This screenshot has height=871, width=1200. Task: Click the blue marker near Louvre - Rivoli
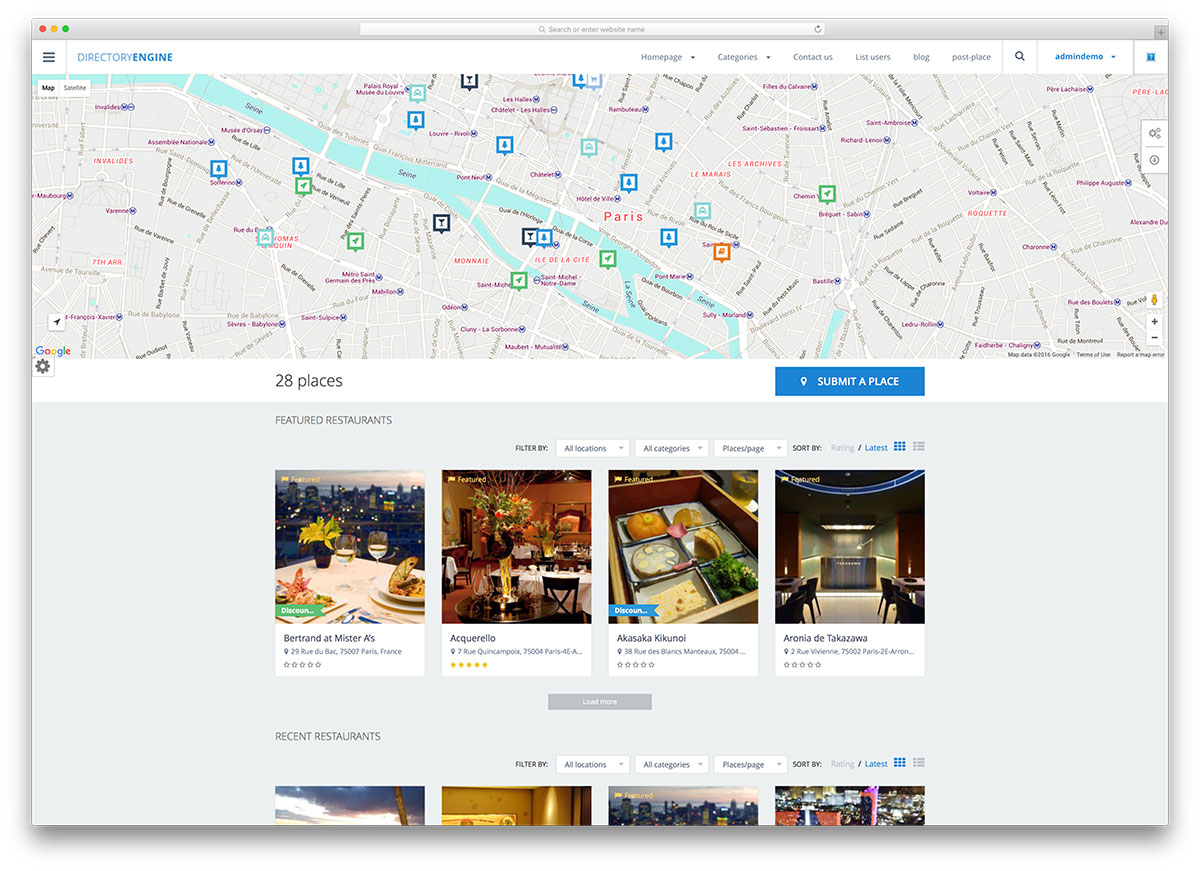[415, 121]
